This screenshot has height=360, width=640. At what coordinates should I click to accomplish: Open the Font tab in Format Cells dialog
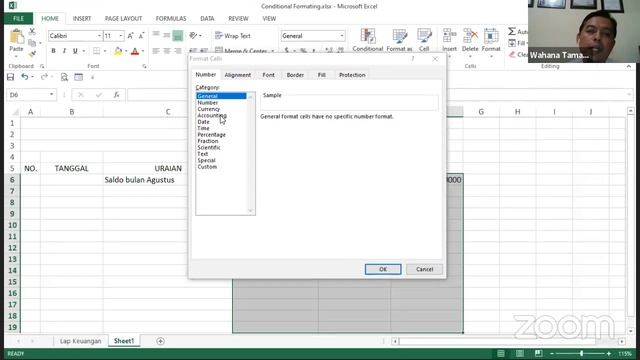[x=268, y=75]
